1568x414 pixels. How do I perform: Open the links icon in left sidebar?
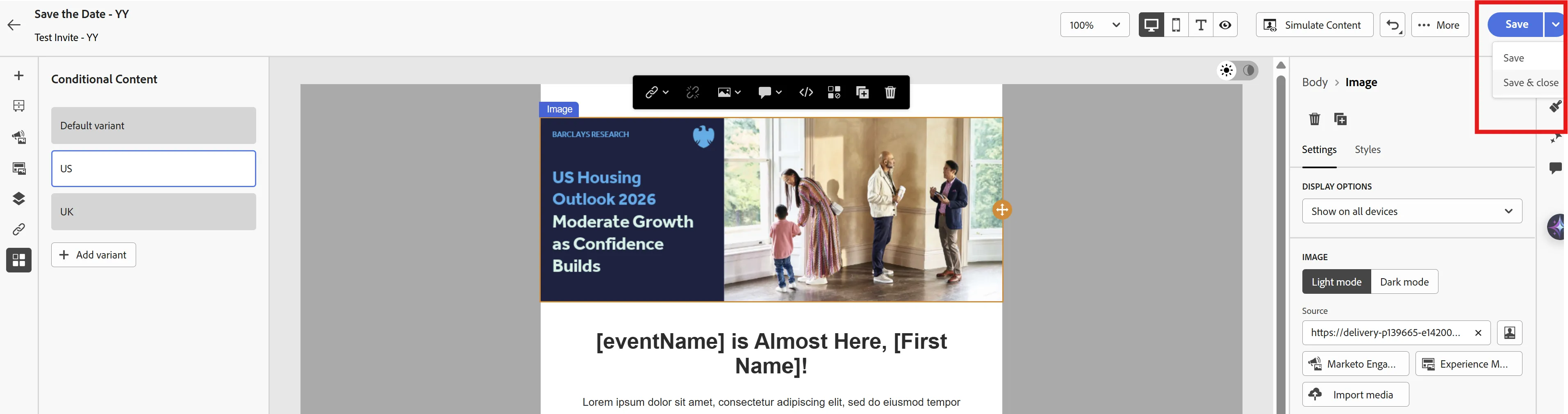point(19,229)
